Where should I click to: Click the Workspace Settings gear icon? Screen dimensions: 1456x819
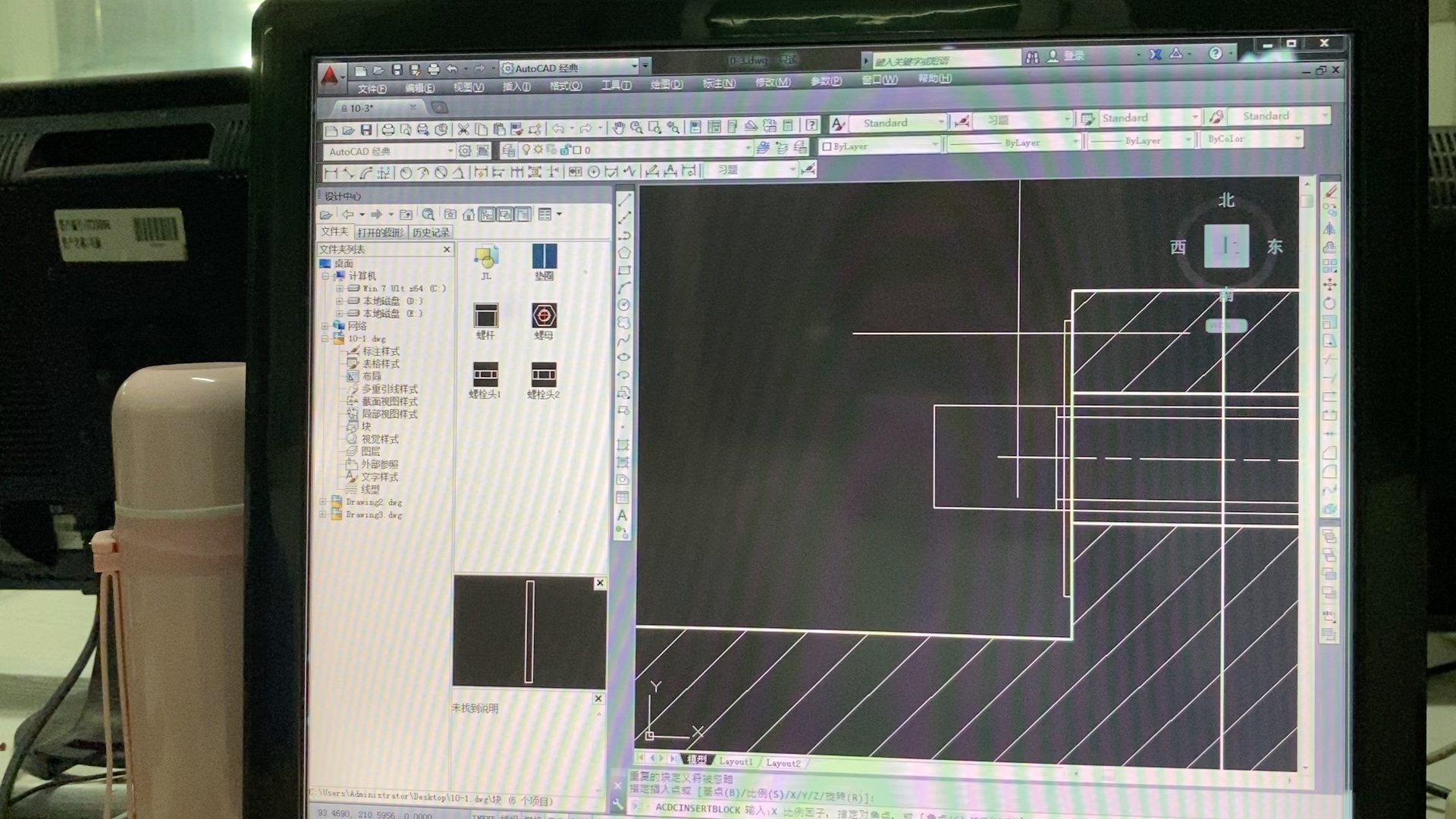pyautogui.click(x=465, y=151)
